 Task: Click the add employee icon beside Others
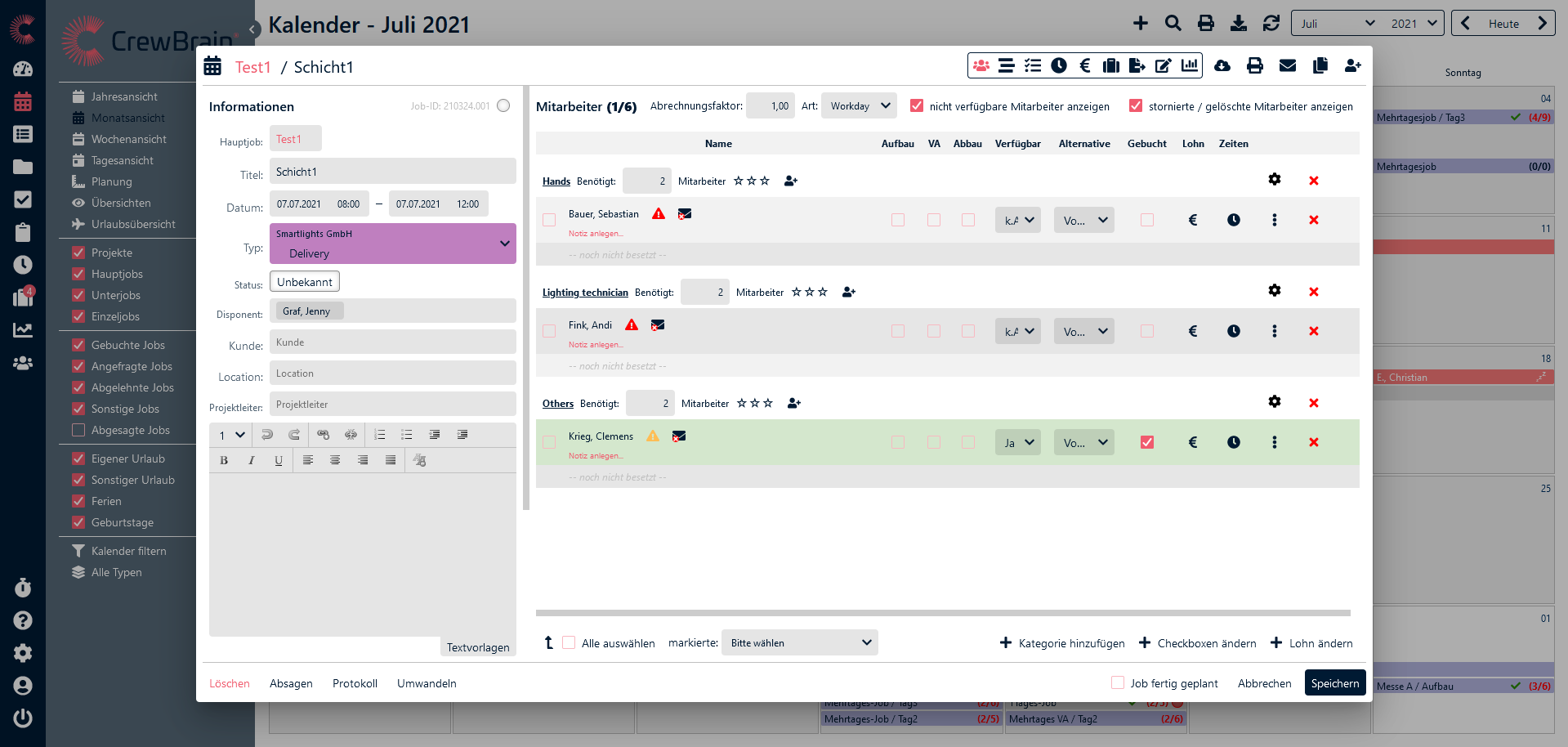point(794,404)
